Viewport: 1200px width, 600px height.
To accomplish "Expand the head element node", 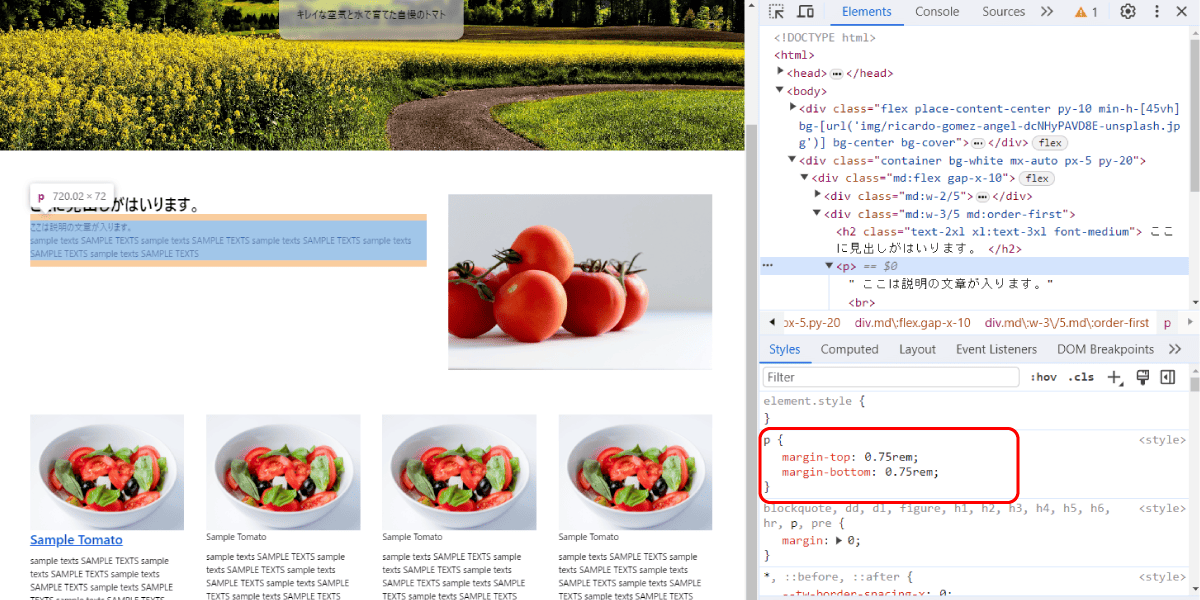I will point(781,73).
